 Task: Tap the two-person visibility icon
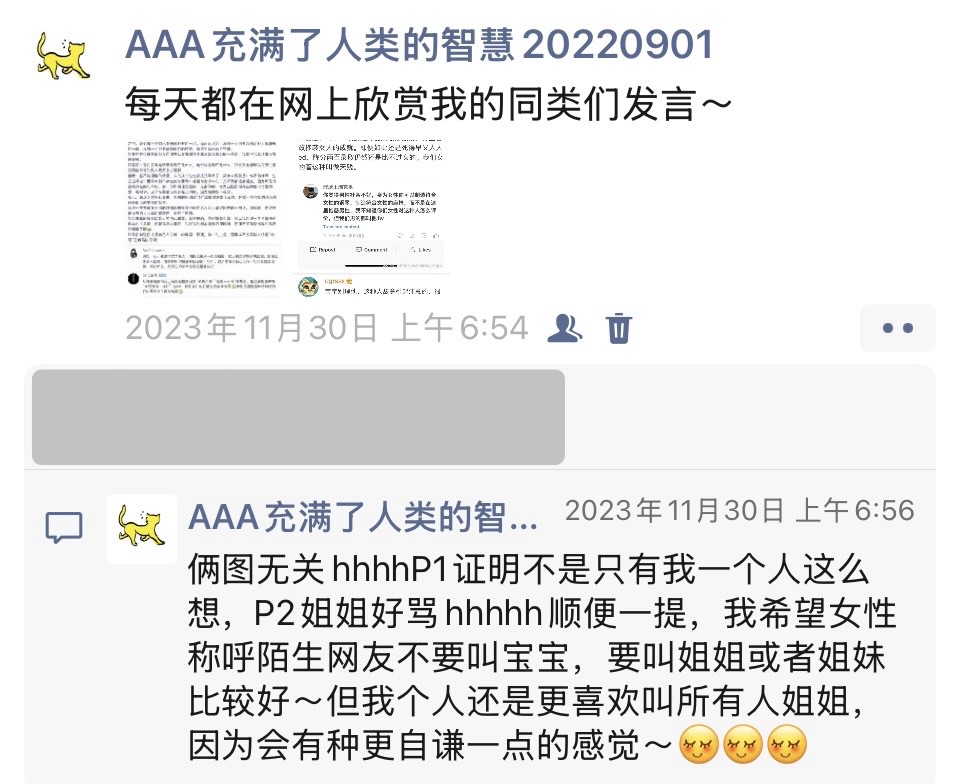565,328
